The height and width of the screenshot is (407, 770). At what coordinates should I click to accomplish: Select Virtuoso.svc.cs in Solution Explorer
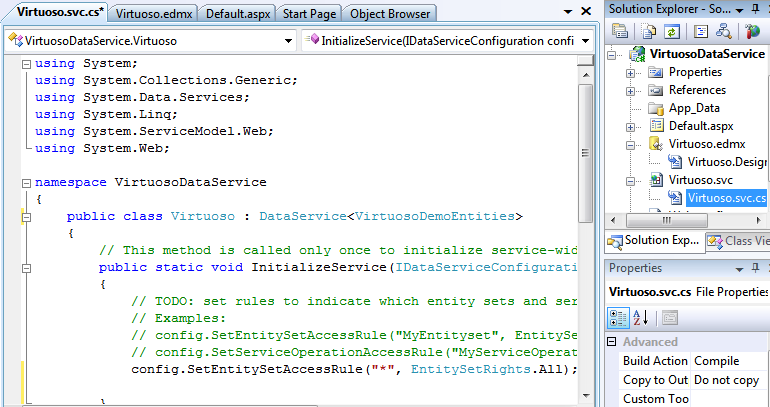coord(726,198)
